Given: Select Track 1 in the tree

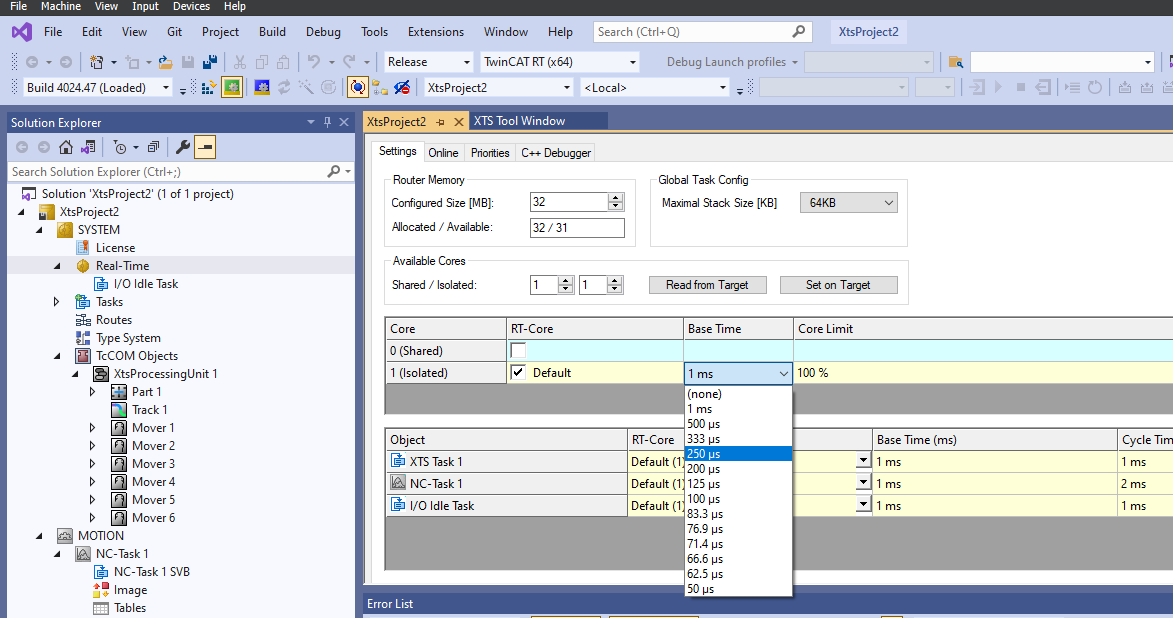Looking at the screenshot, I should point(150,409).
